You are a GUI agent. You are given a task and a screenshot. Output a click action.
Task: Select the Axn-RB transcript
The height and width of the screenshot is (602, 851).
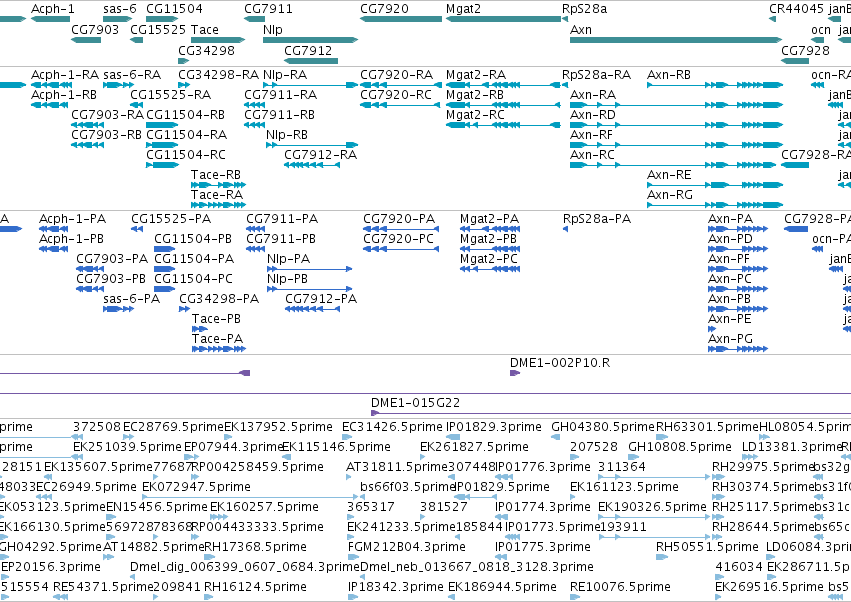(715, 85)
